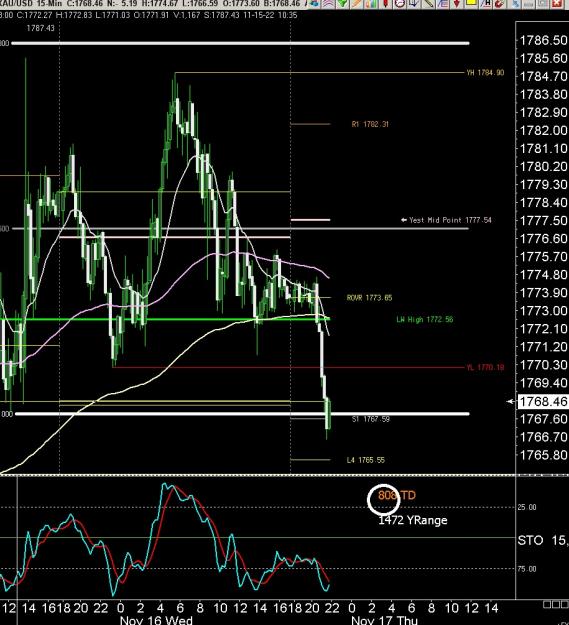The width and height of the screenshot is (569, 625).
Task: Click the blue down arrow toolbar icon
Action: pyautogui.click(x=414, y=3)
